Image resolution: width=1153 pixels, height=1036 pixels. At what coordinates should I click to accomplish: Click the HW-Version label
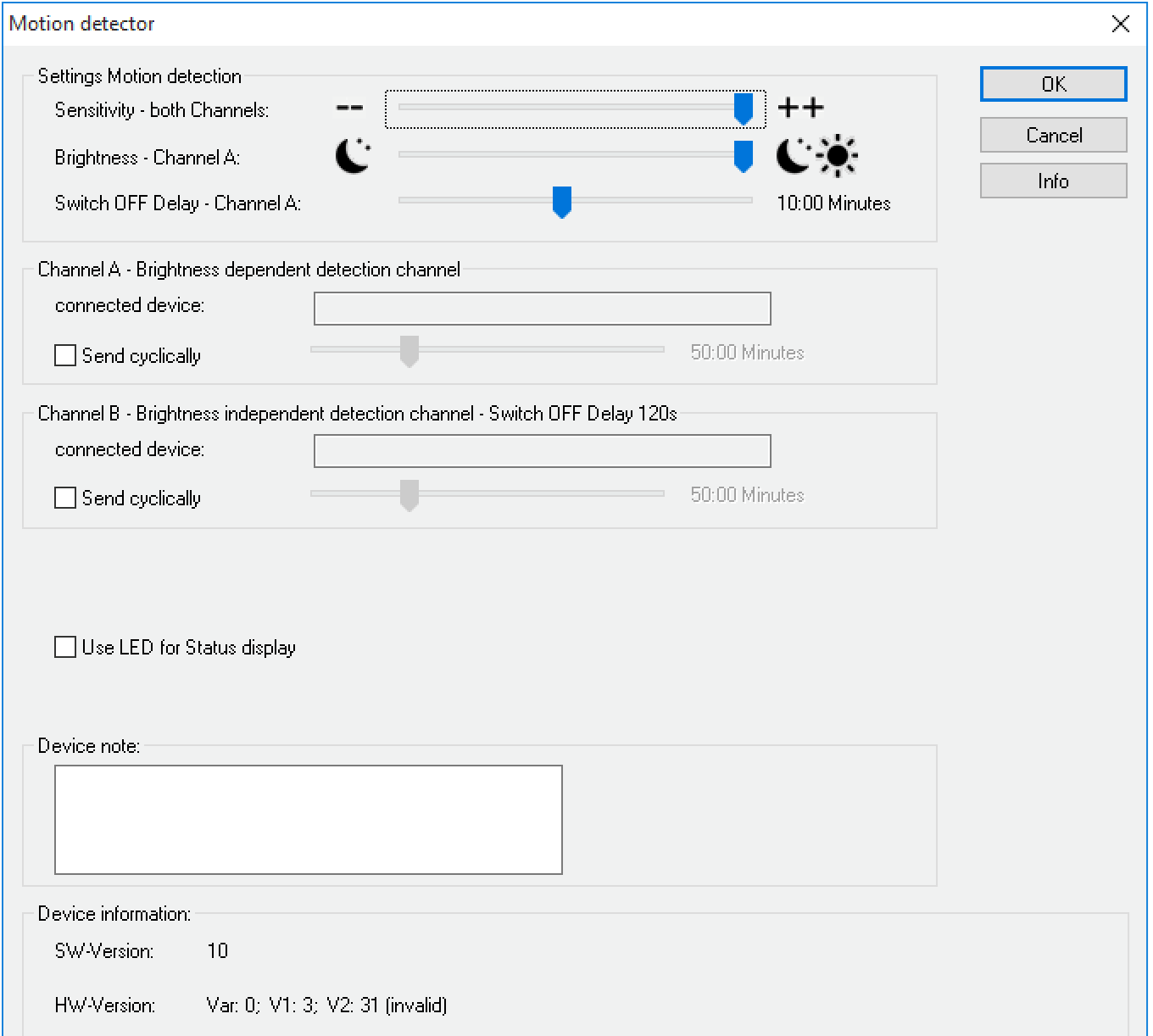pos(105,1005)
